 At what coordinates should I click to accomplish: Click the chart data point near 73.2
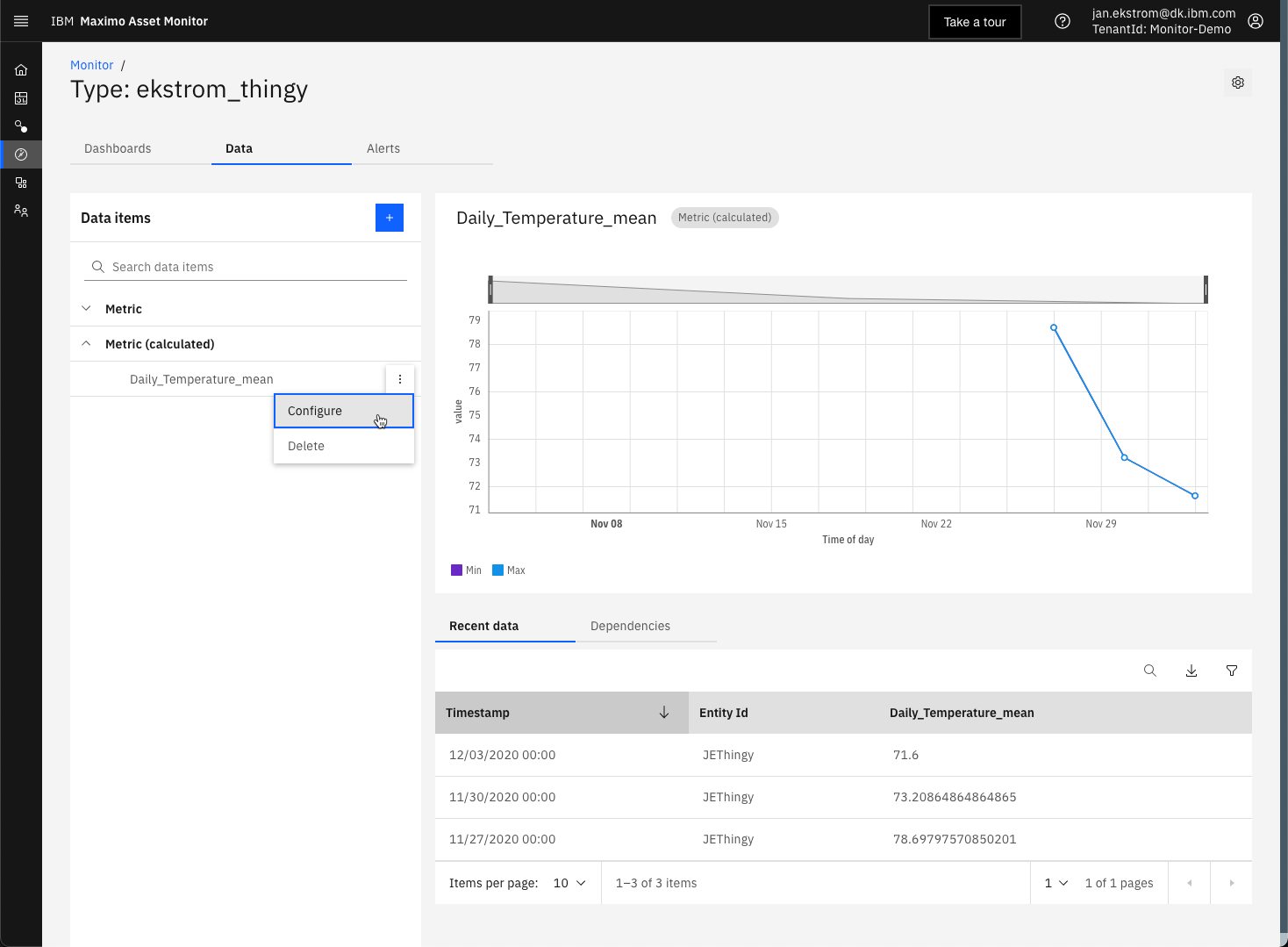coord(1125,458)
